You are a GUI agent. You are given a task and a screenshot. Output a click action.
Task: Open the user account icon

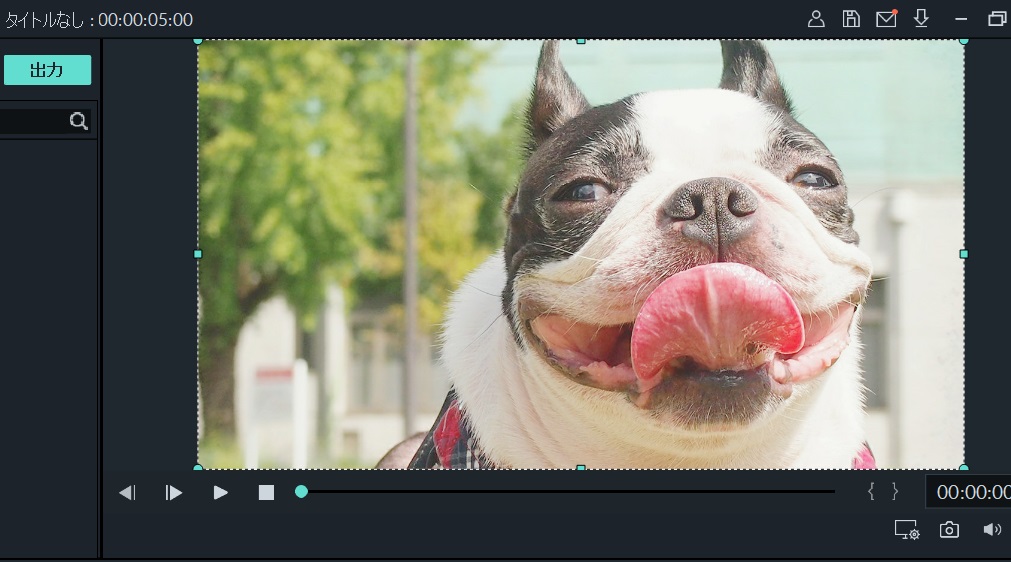pos(816,19)
